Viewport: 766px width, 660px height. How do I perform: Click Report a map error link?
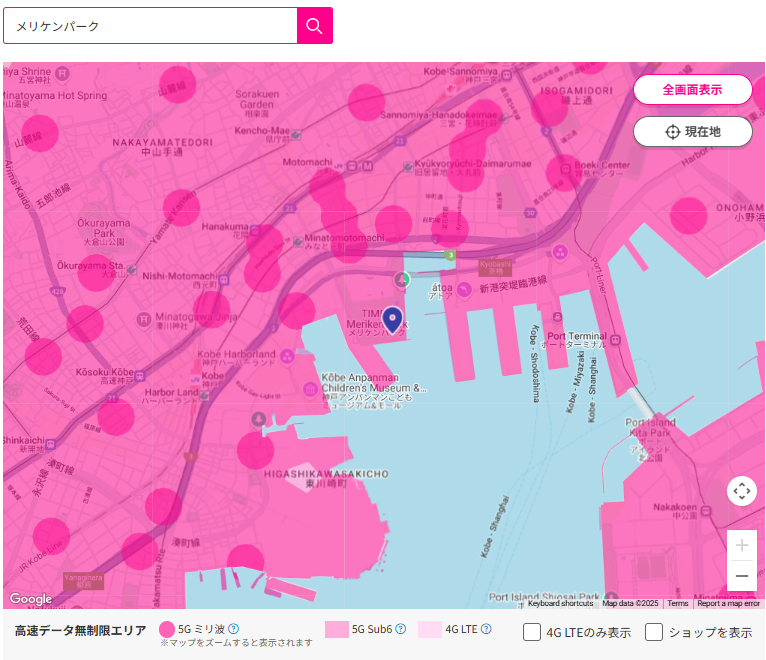click(728, 603)
